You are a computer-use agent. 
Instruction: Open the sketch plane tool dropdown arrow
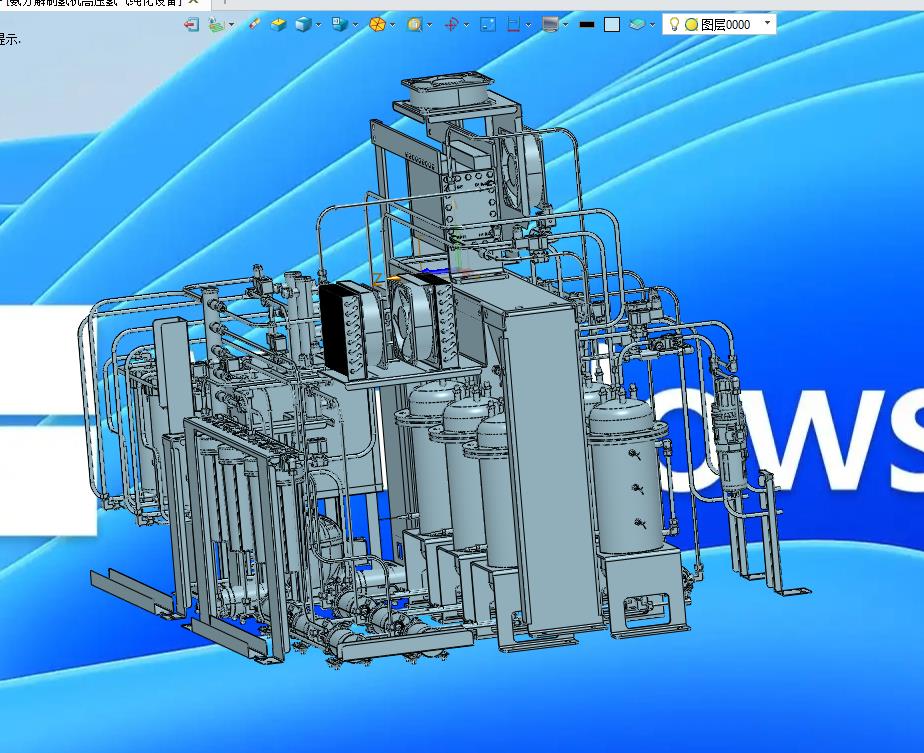232,25
